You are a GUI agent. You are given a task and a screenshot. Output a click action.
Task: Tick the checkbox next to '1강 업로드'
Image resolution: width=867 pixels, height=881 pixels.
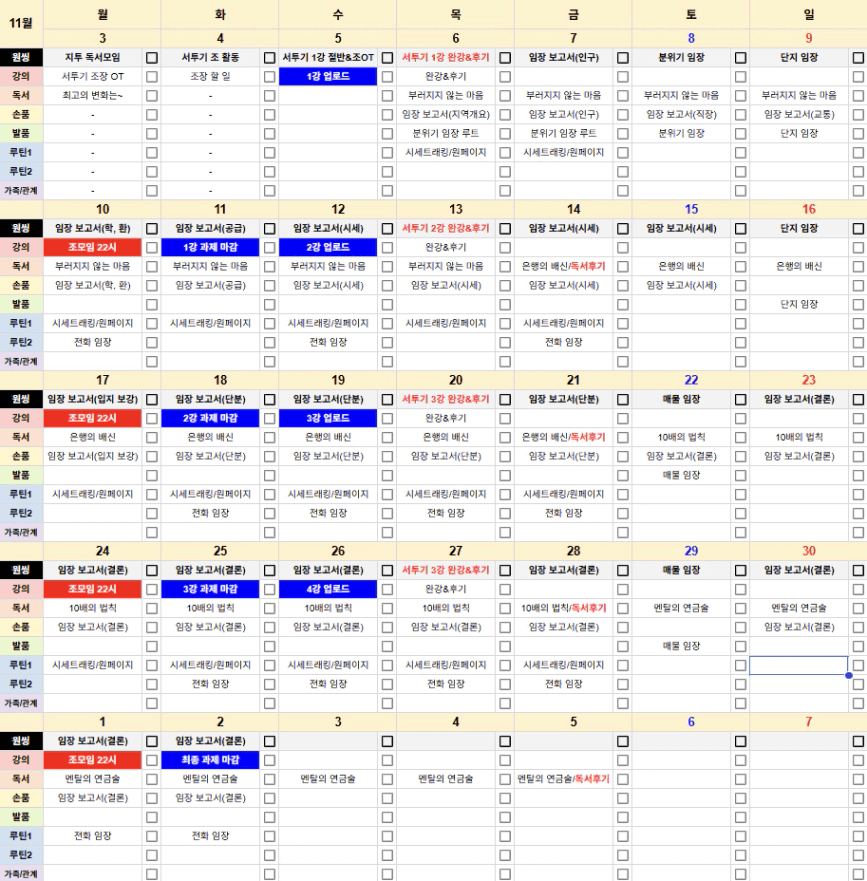387,77
